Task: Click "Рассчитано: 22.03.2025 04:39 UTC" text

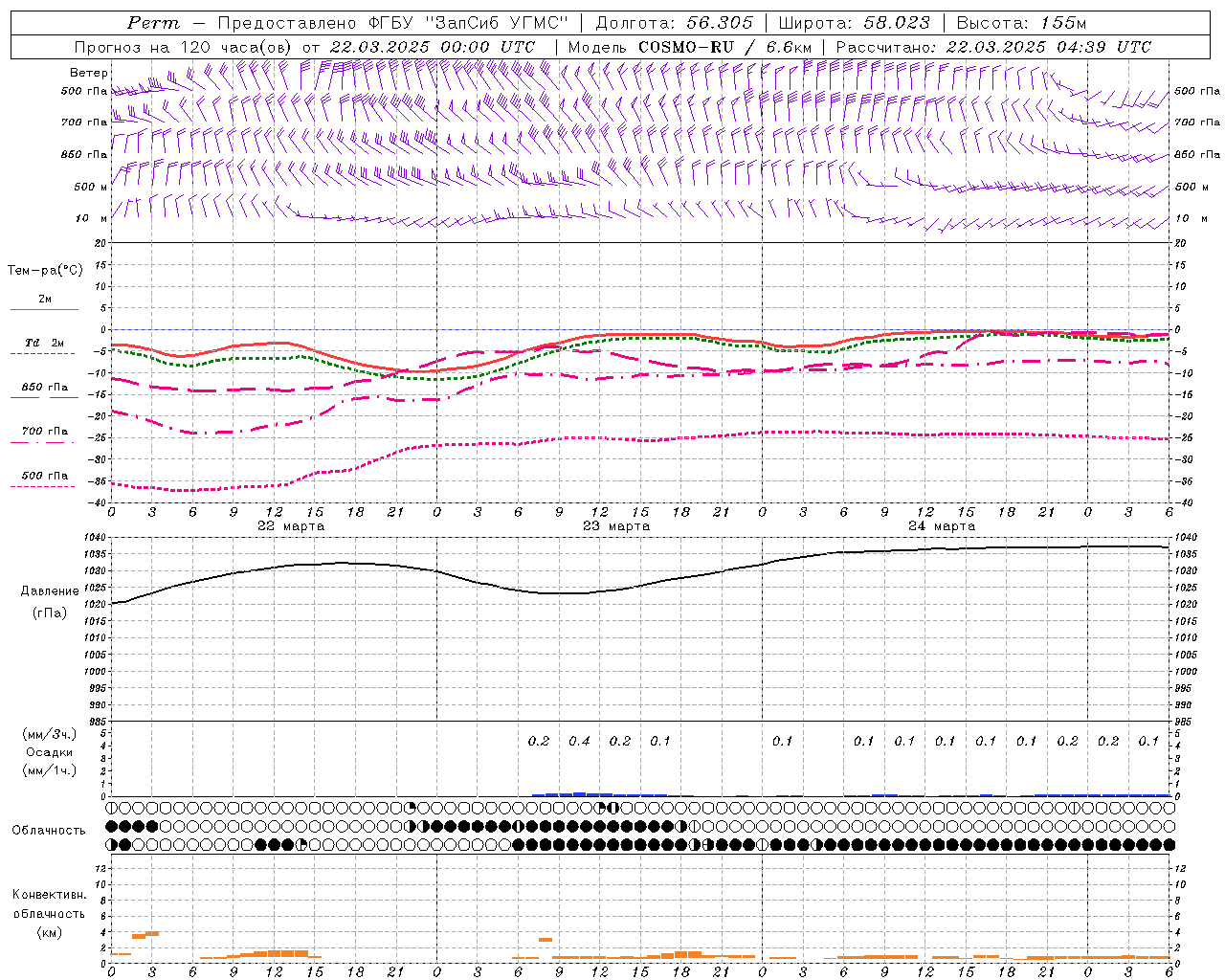Action: tap(993, 47)
